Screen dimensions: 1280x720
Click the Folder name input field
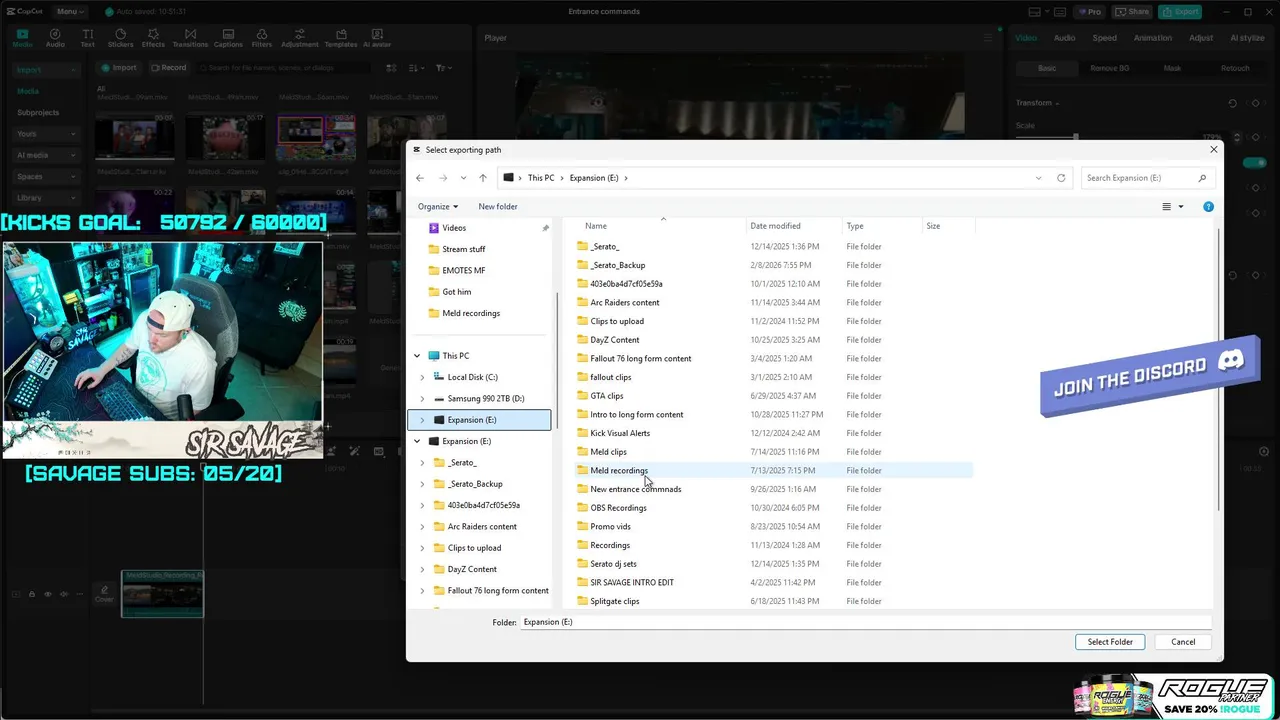(866, 622)
